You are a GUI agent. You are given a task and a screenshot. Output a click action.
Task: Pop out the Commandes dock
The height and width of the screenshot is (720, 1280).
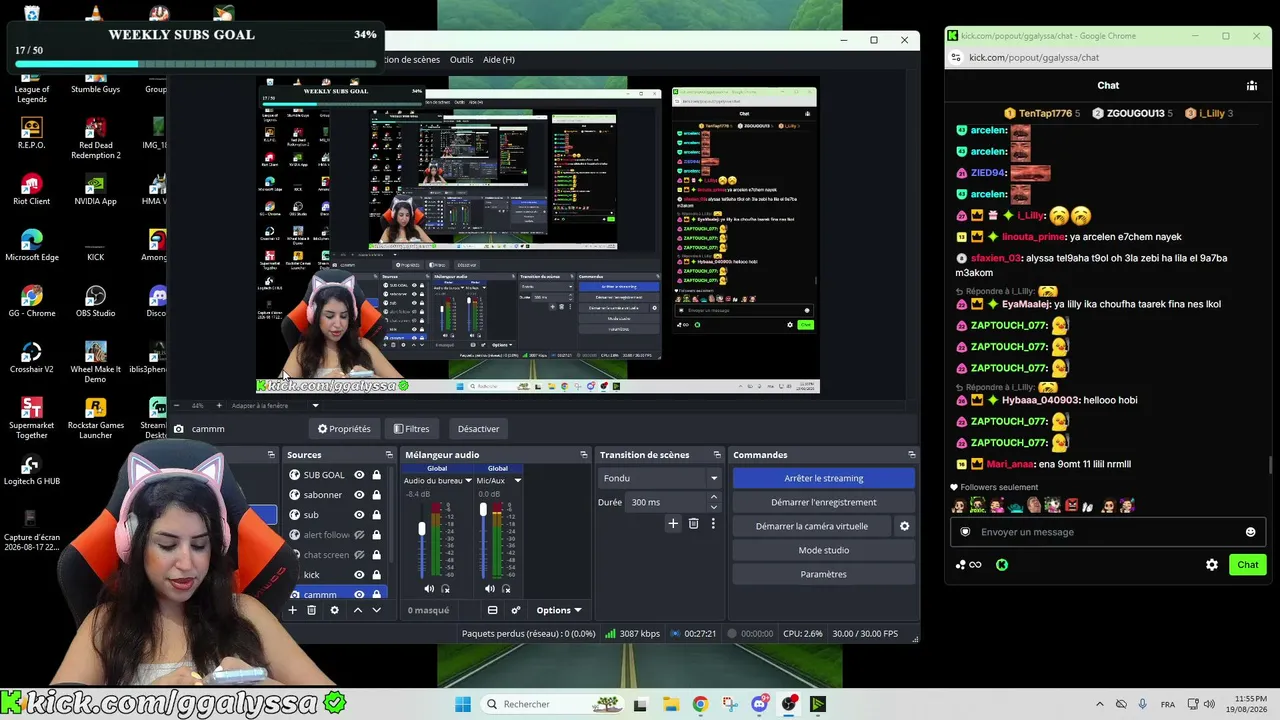(x=911, y=455)
